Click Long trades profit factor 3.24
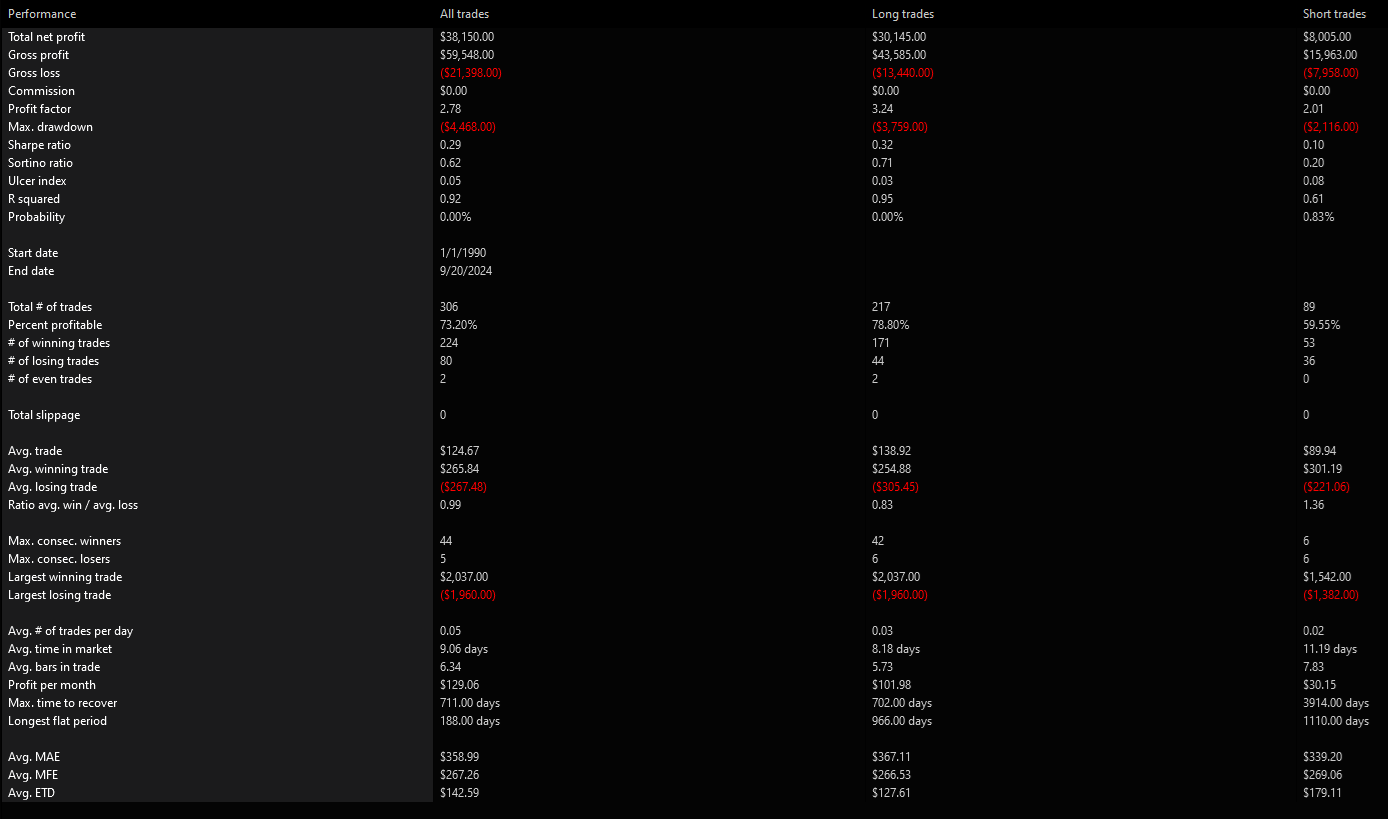 pyautogui.click(x=882, y=109)
